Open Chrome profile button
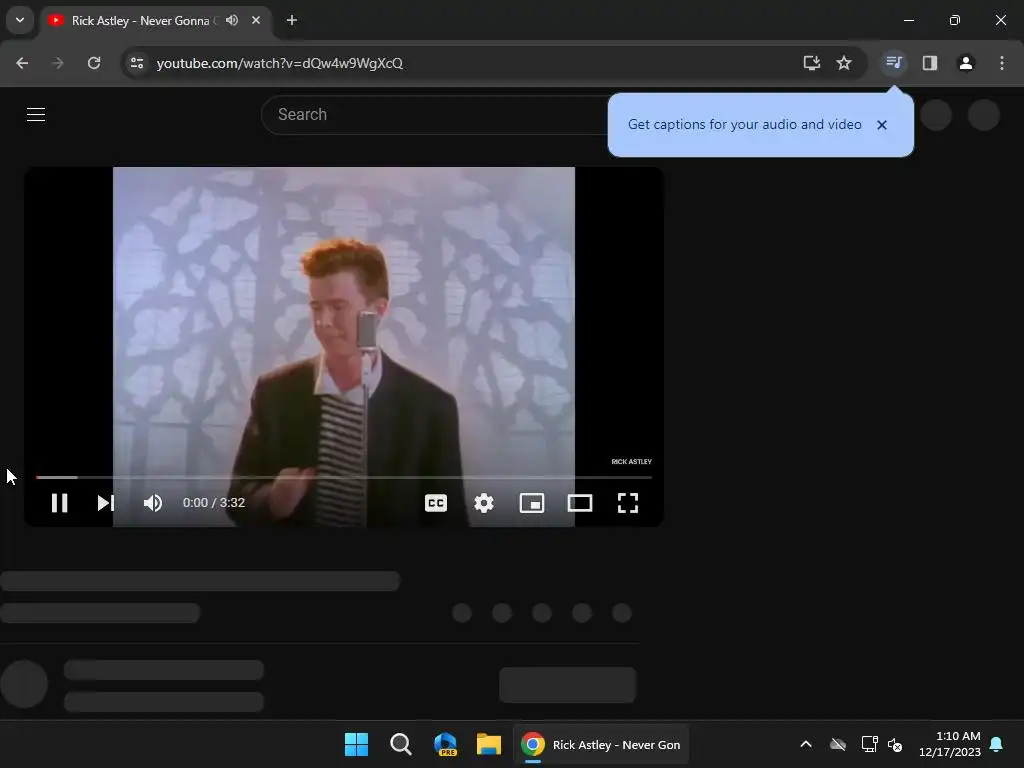 (x=966, y=63)
